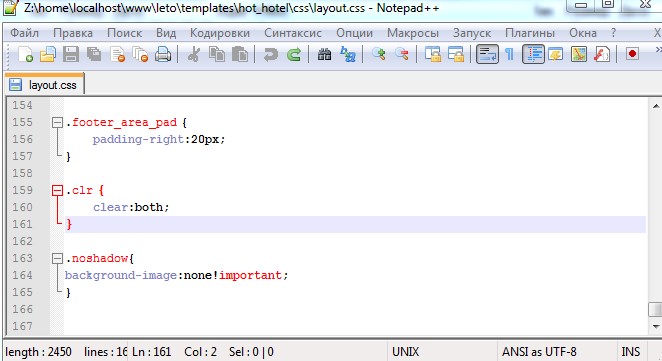Close all documents icon

[x=140, y=54]
